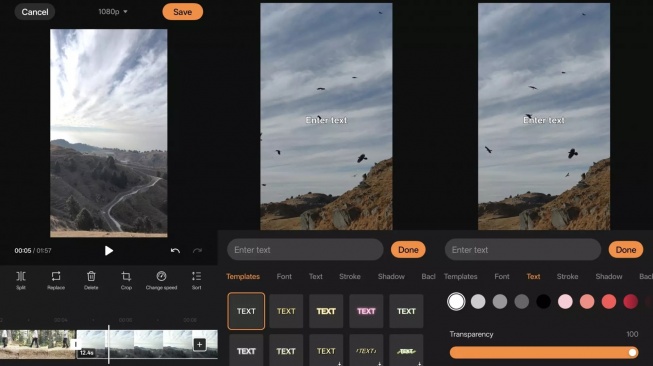This screenshot has width=653, height=366.
Task: Open the 1080p resolution dropdown
Action: 113,12
